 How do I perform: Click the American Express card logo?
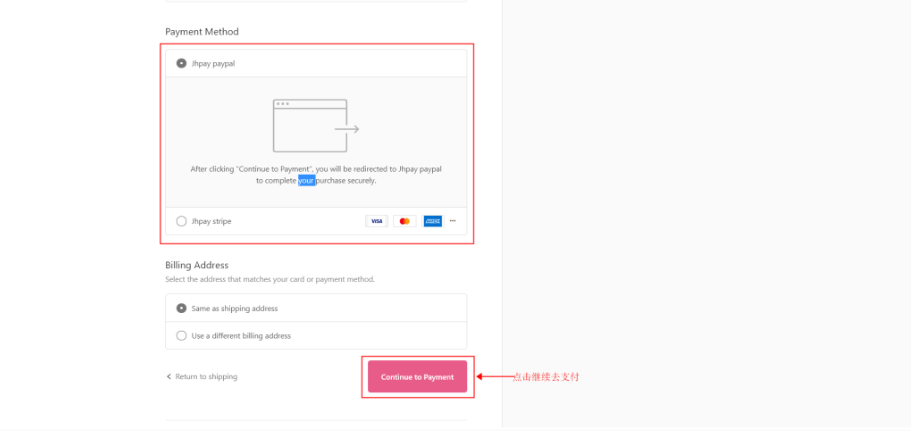[433, 221]
